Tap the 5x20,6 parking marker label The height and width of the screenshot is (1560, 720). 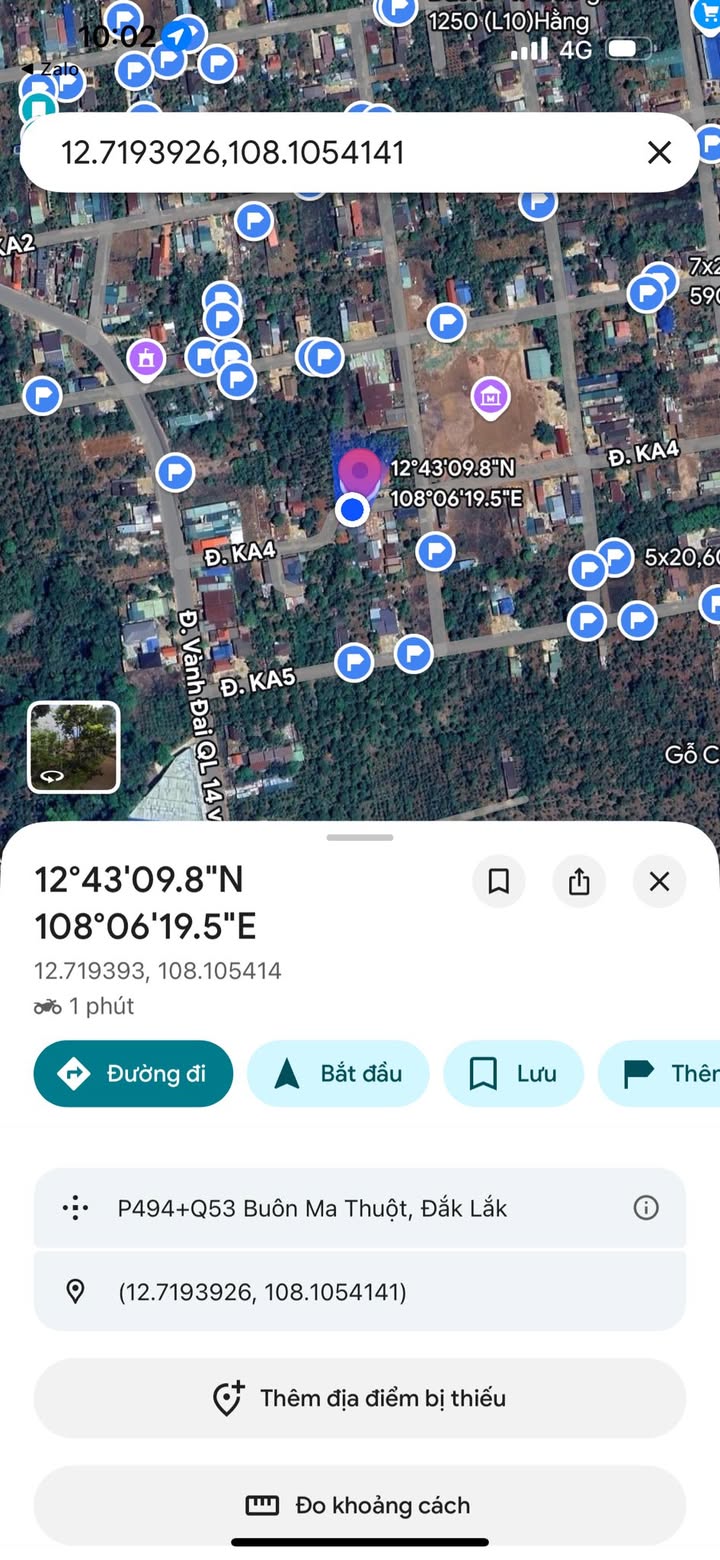coord(681,557)
